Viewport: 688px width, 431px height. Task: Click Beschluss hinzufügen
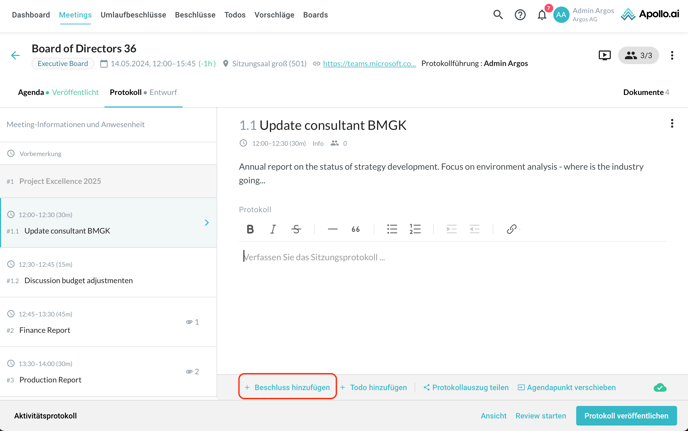click(288, 387)
